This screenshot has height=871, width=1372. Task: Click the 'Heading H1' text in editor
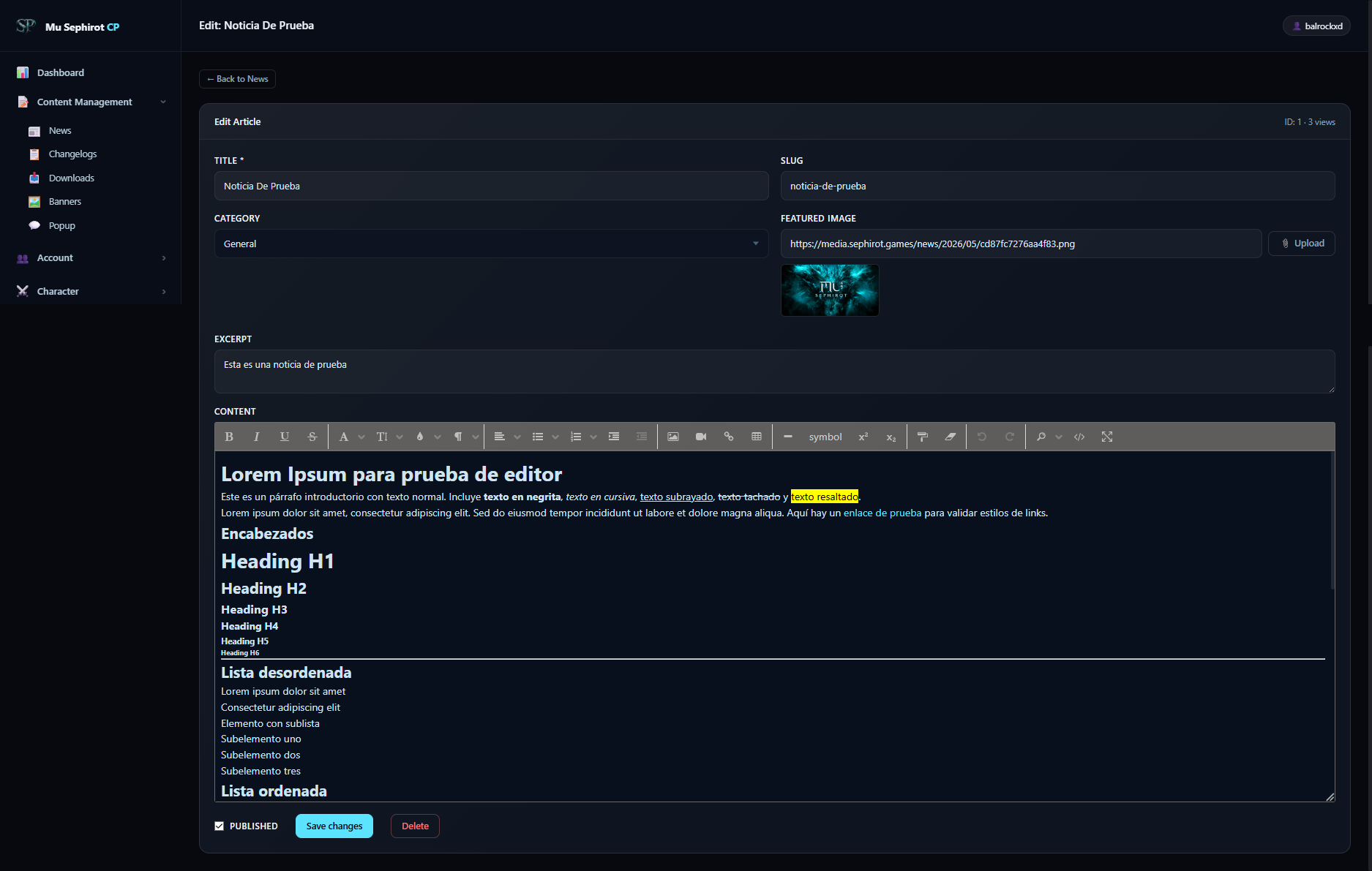tap(277, 561)
